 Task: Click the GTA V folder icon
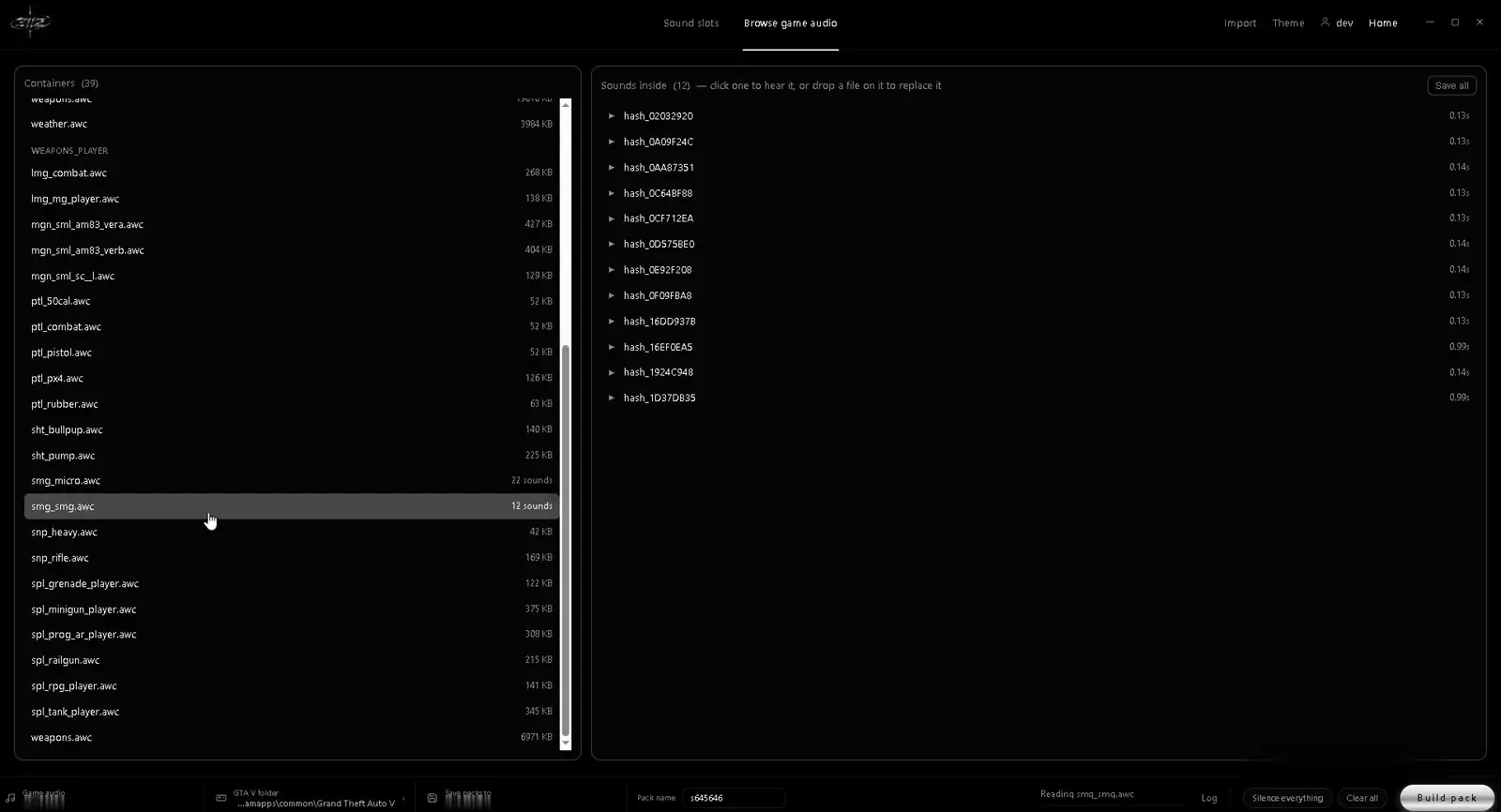[221, 798]
